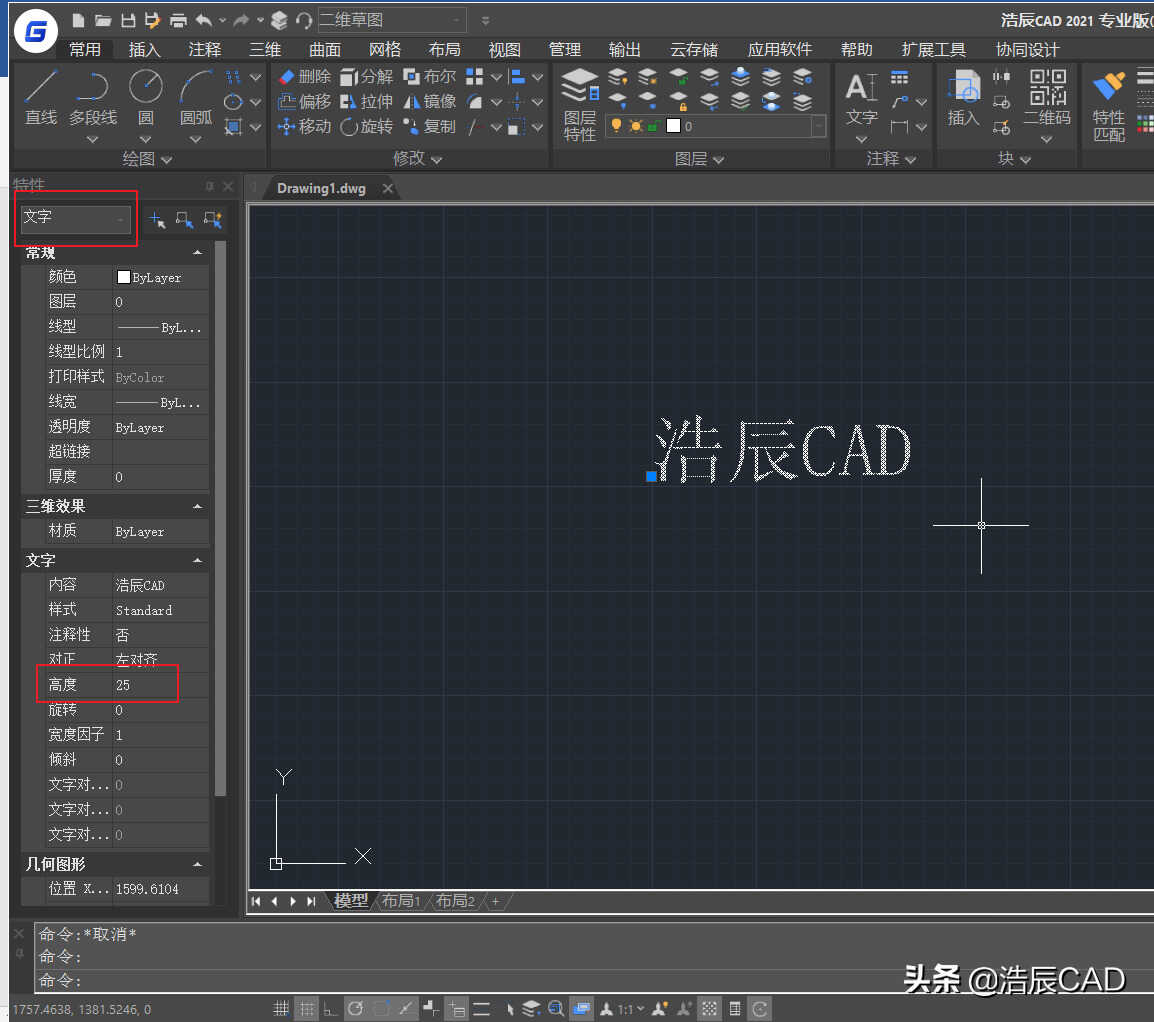Select the Arc (圆弧) tool
Viewport: 1154px width, 1022px height.
coord(196,97)
